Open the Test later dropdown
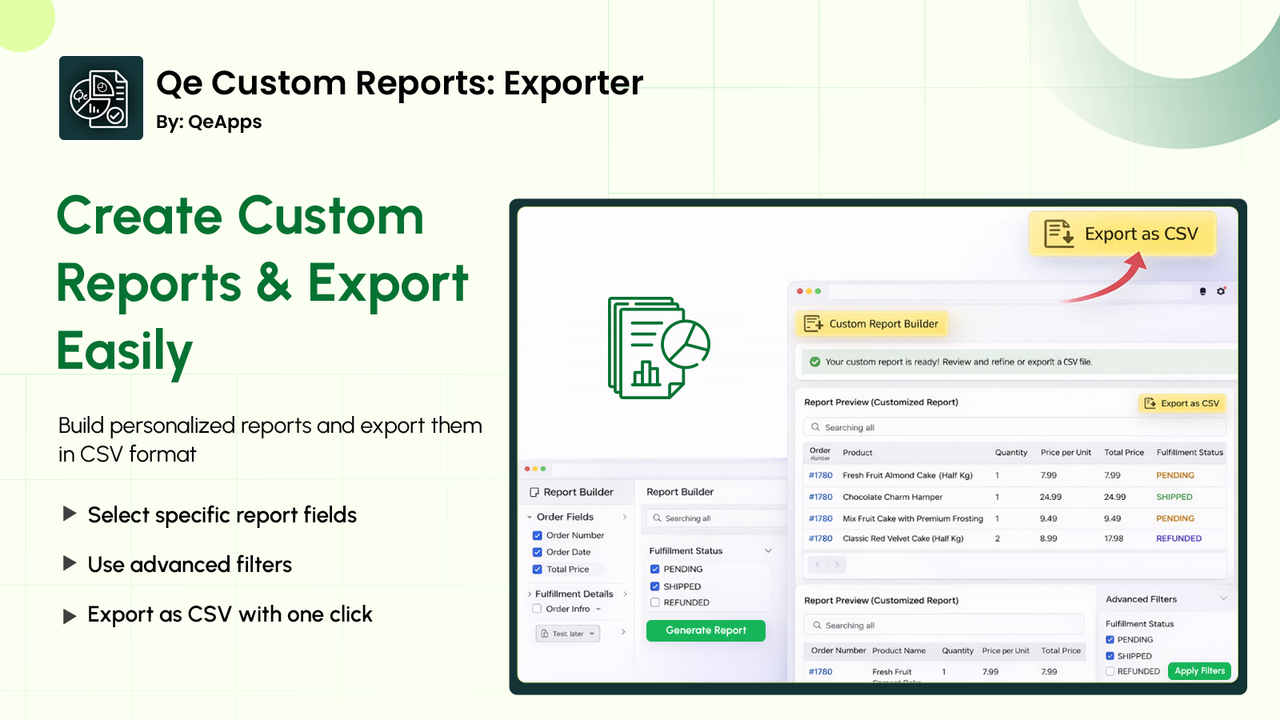Image resolution: width=1280 pixels, height=720 pixels. click(568, 633)
